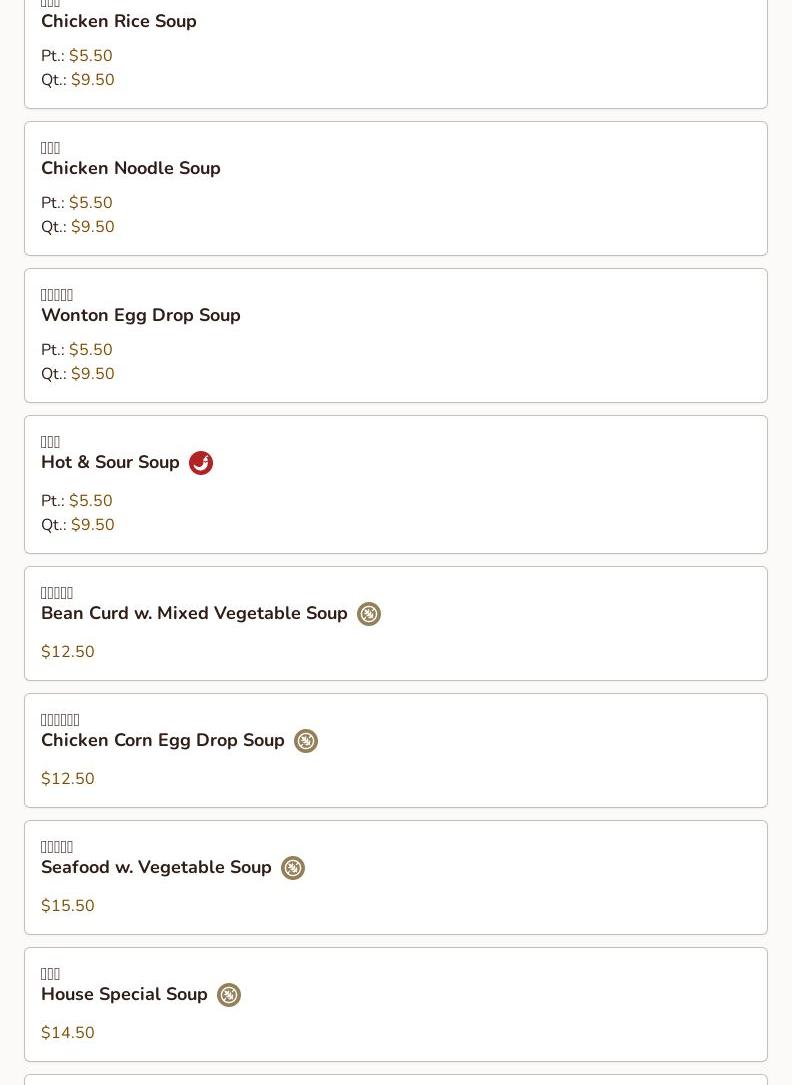Click the $12.50 Bean Curd soup price
Image resolution: width=792 pixels, height=1085 pixels.
click(68, 652)
